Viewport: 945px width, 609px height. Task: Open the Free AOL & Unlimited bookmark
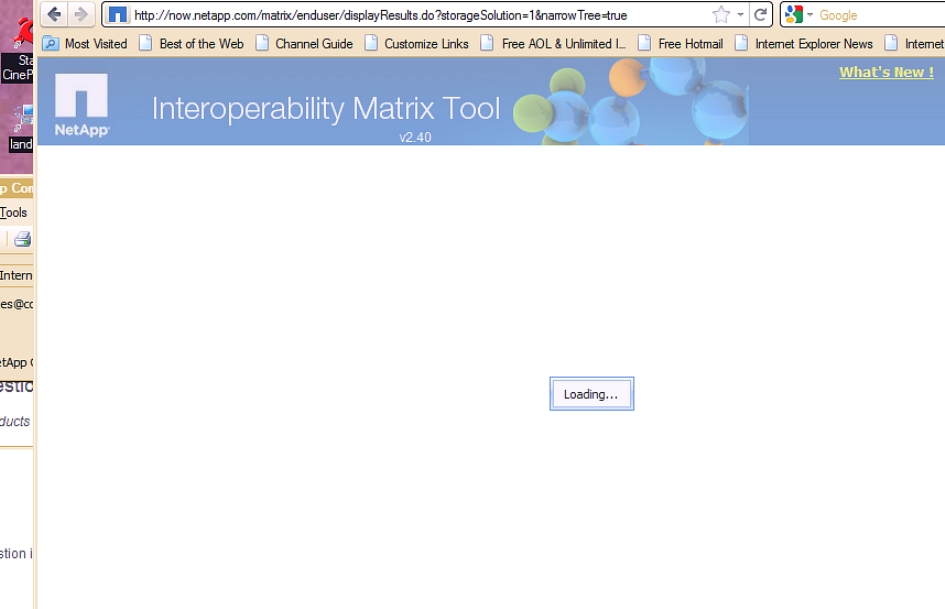coord(553,44)
